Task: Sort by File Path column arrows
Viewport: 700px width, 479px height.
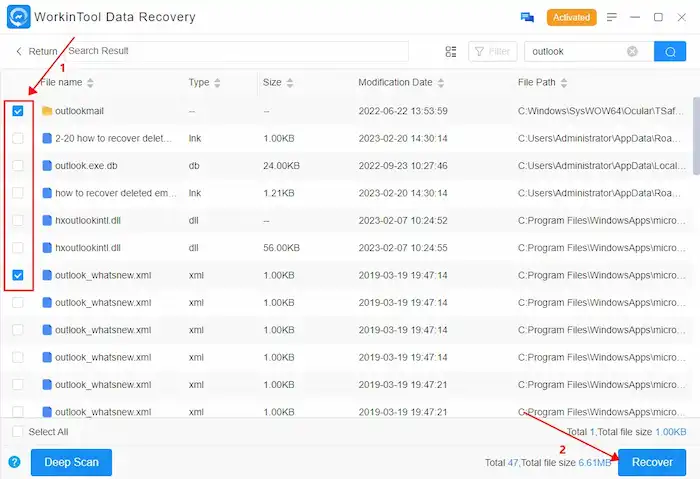Action: (x=564, y=83)
